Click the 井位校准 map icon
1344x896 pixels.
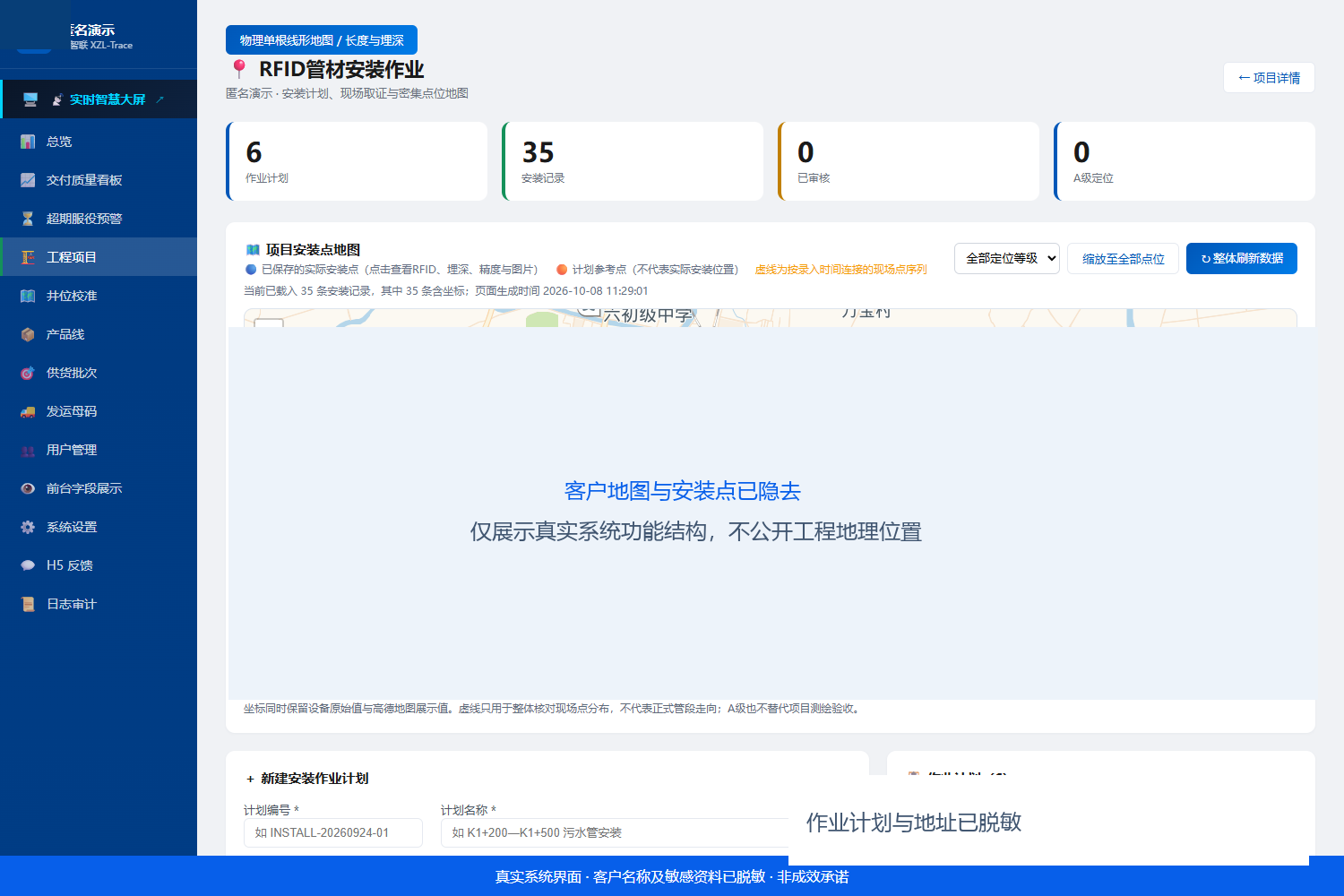(x=28, y=296)
